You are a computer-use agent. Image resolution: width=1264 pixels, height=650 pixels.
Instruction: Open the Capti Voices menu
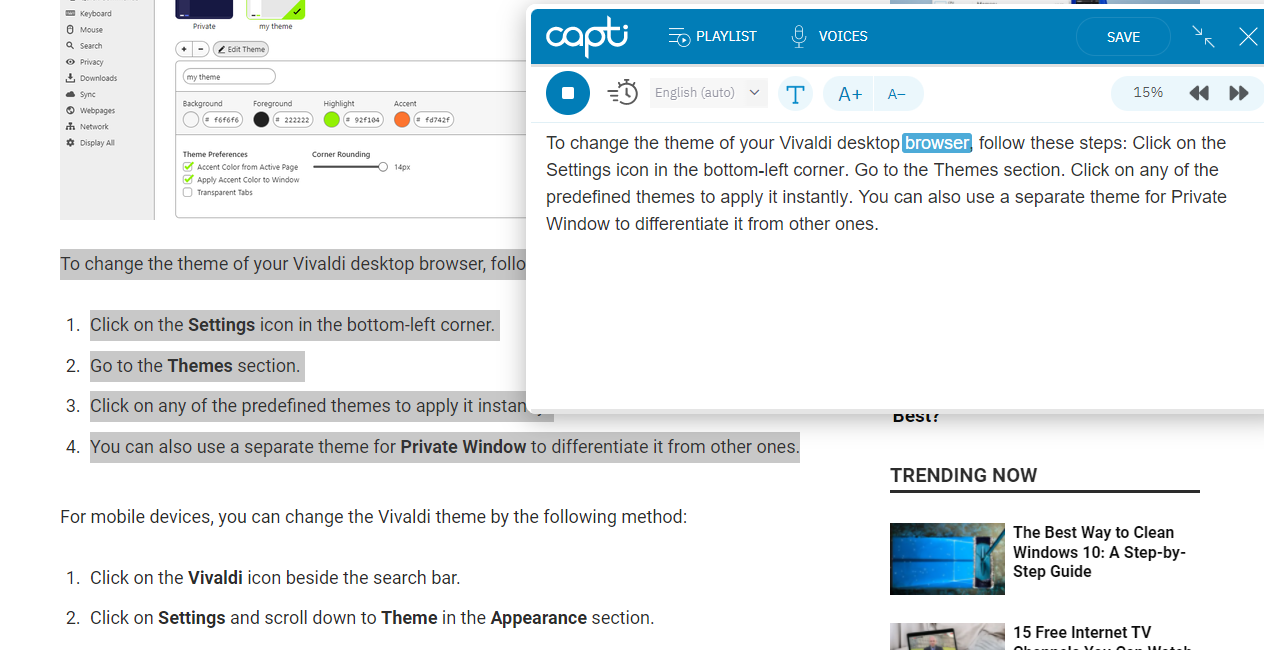click(829, 36)
